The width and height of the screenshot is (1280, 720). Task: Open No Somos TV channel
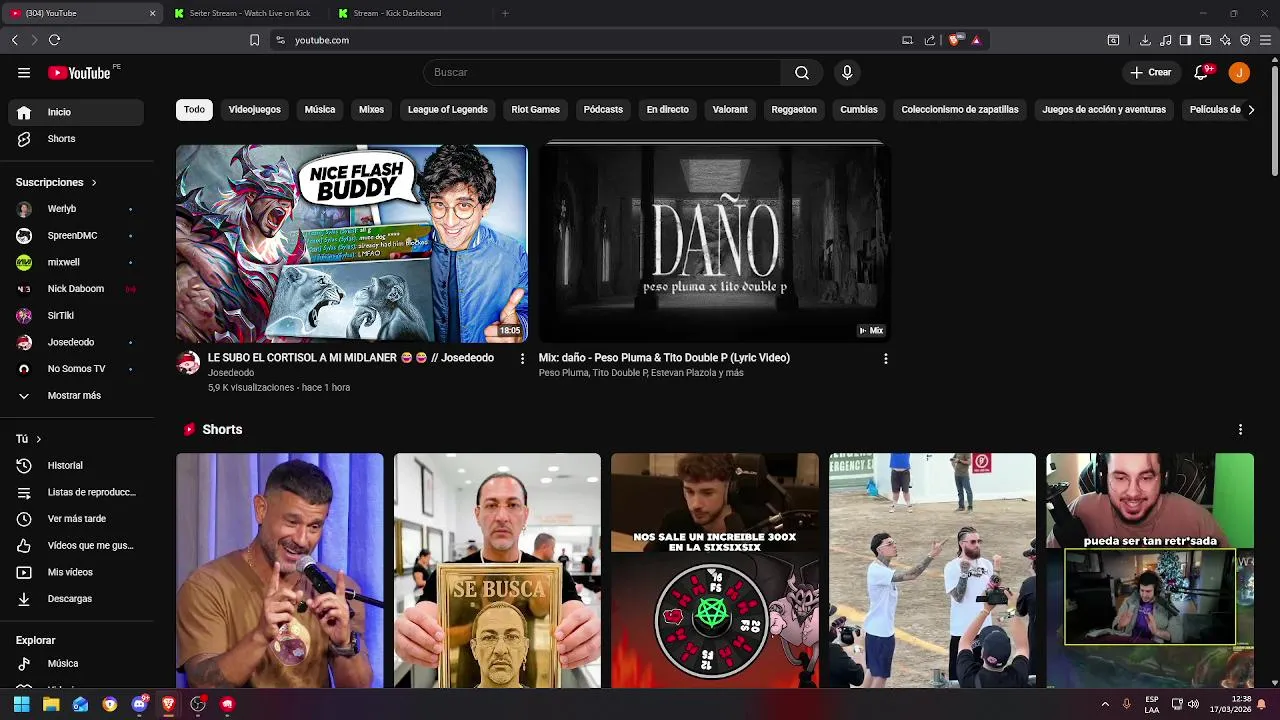click(76, 369)
